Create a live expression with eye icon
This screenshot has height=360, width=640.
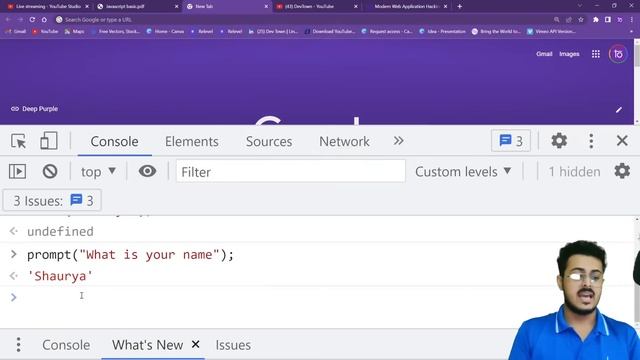point(147,171)
